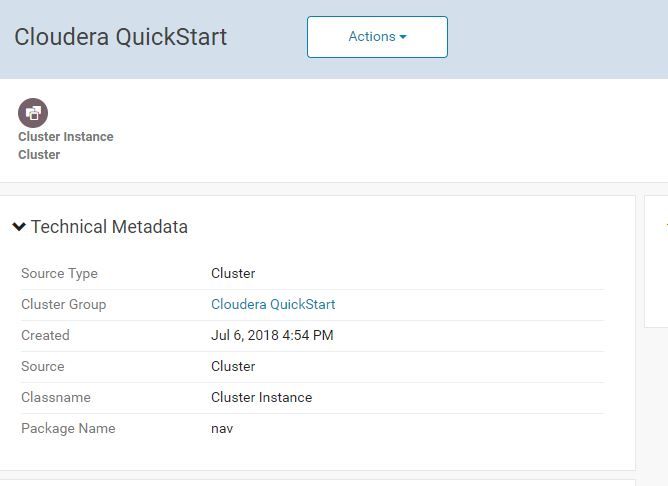This screenshot has width=668, height=486.
Task: Click the Cluster text below Cluster Instance
Action: pos(39,155)
